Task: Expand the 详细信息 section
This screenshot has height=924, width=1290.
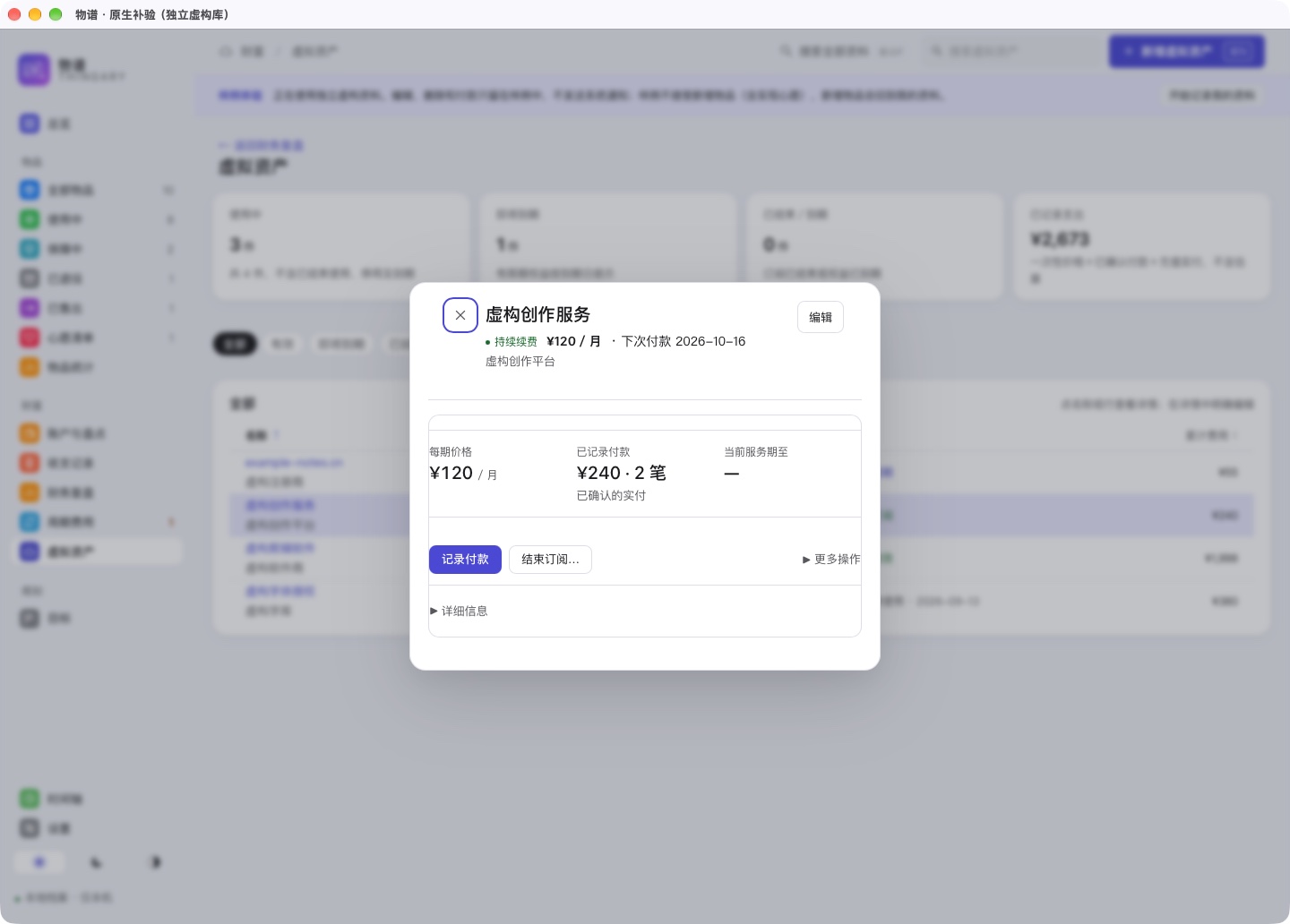Action: pyautogui.click(x=459, y=612)
